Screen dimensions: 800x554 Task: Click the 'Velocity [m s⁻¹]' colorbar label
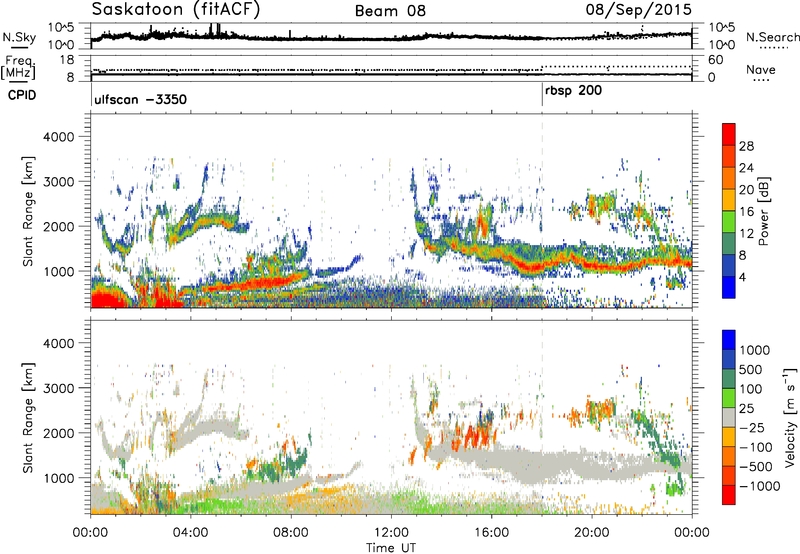[x=790, y=417]
